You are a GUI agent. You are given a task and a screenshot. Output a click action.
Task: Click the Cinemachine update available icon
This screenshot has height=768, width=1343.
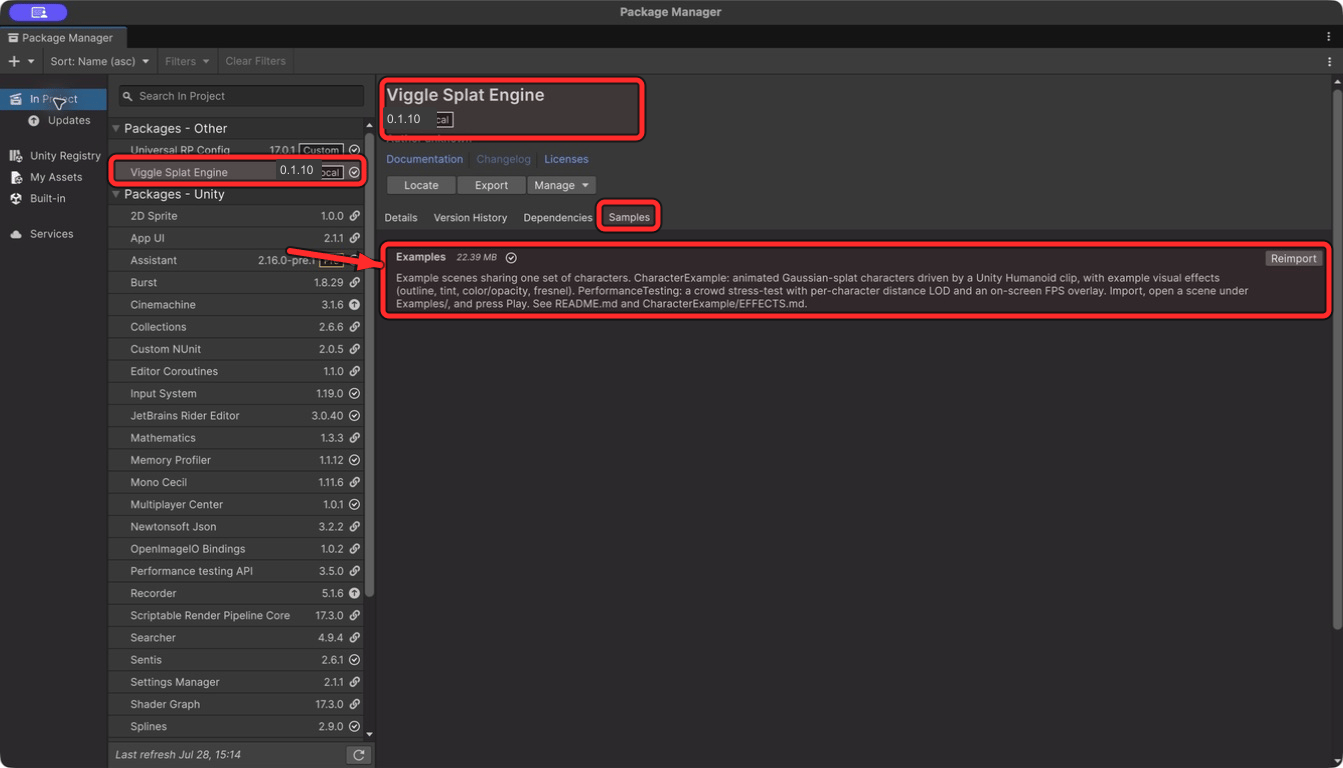tap(354, 305)
